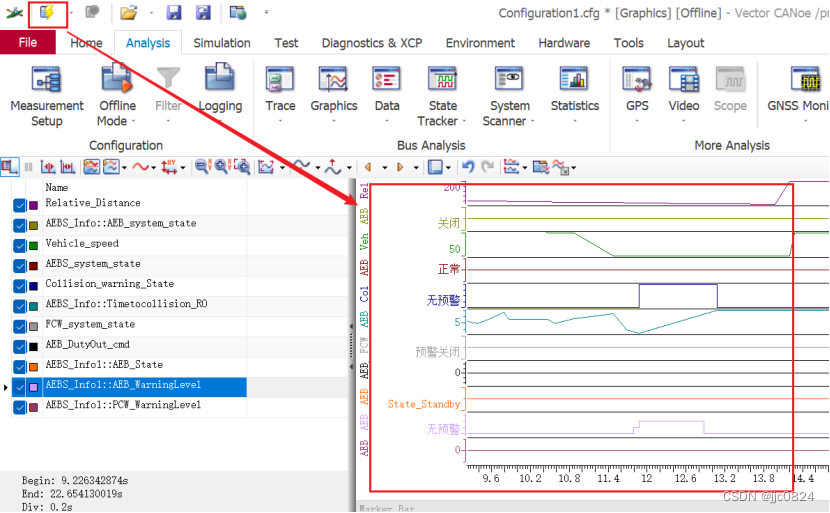Toggle the Vehicle_speed signal checkbox
830x513 pixels.
coord(20,246)
